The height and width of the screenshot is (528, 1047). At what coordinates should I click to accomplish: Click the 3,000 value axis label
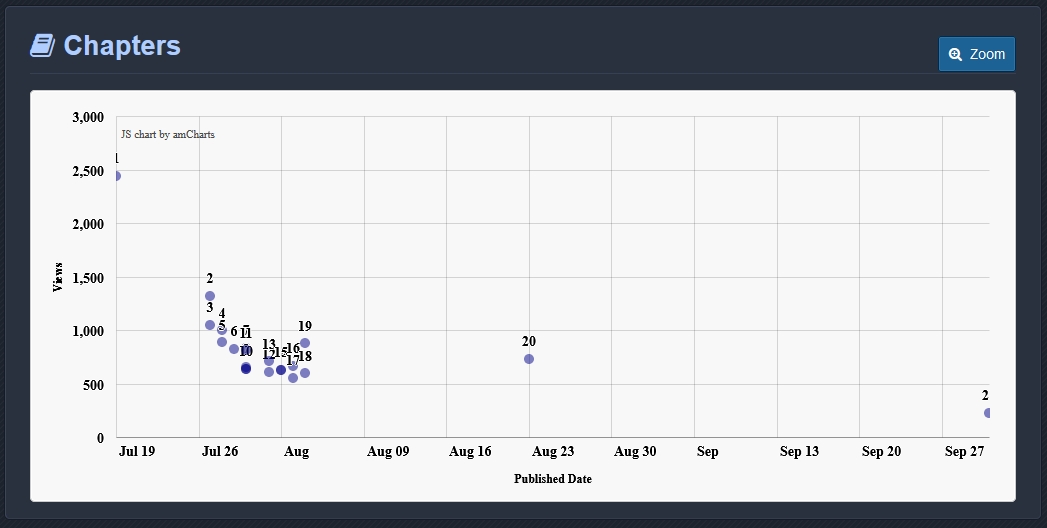coord(88,117)
